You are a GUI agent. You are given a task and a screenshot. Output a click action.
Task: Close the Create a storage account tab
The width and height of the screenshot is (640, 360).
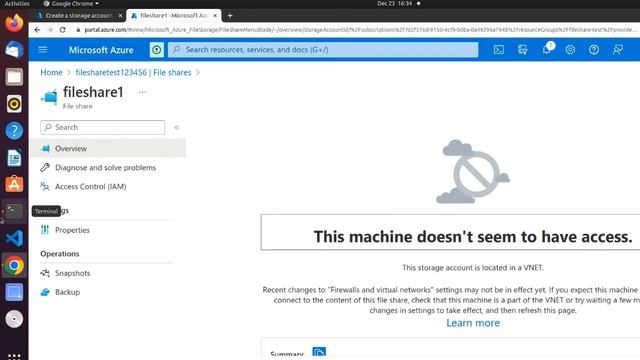[x=120, y=16]
